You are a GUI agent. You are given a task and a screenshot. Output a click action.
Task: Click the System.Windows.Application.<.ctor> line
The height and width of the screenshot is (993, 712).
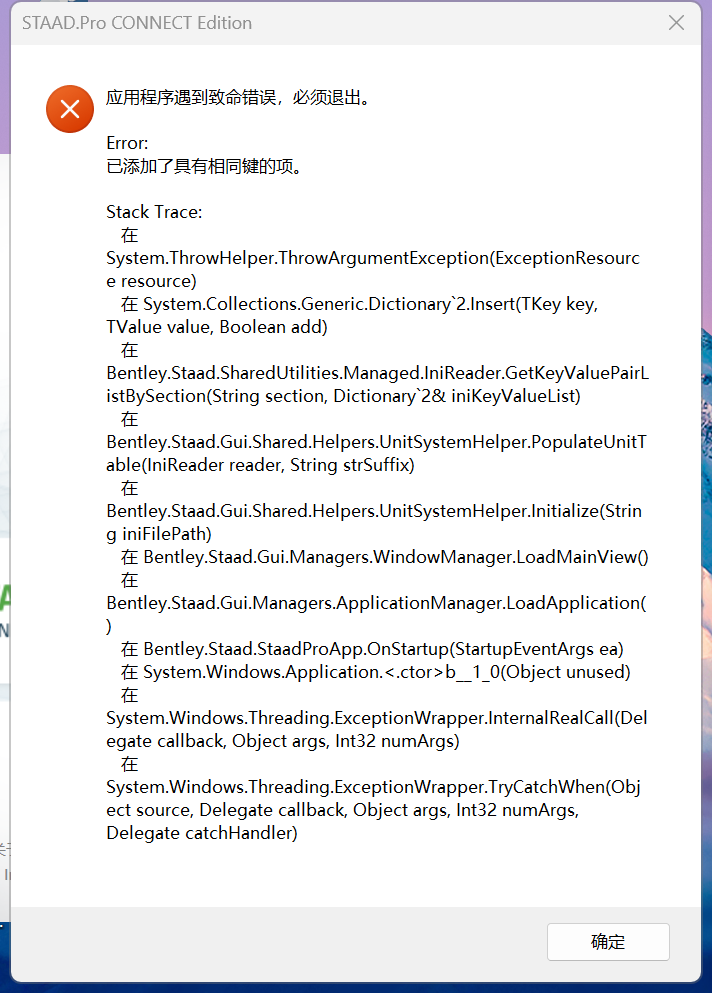[x=376, y=672]
